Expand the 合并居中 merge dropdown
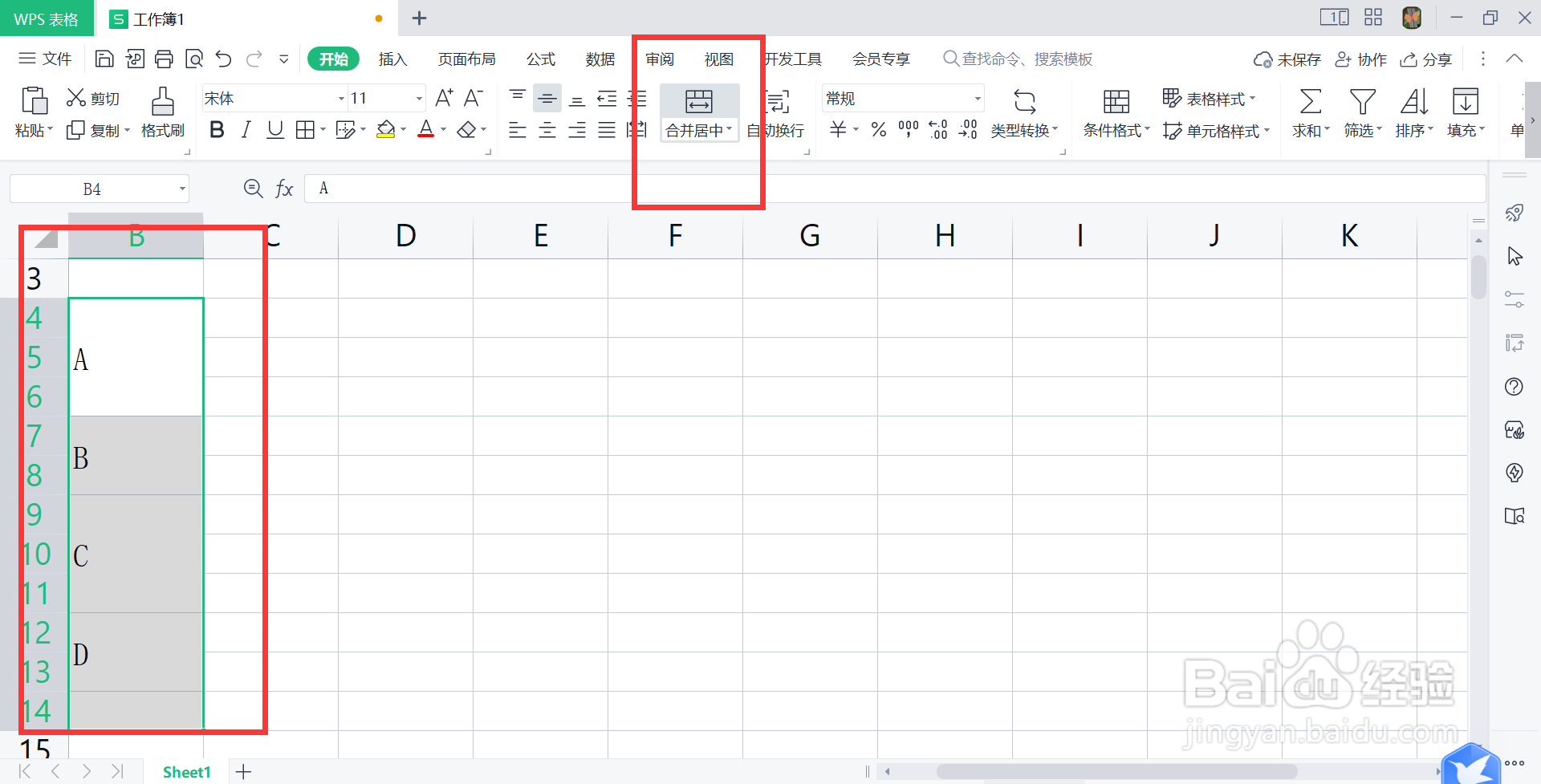Image resolution: width=1541 pixels, height=784 pixels. [730, 129]
